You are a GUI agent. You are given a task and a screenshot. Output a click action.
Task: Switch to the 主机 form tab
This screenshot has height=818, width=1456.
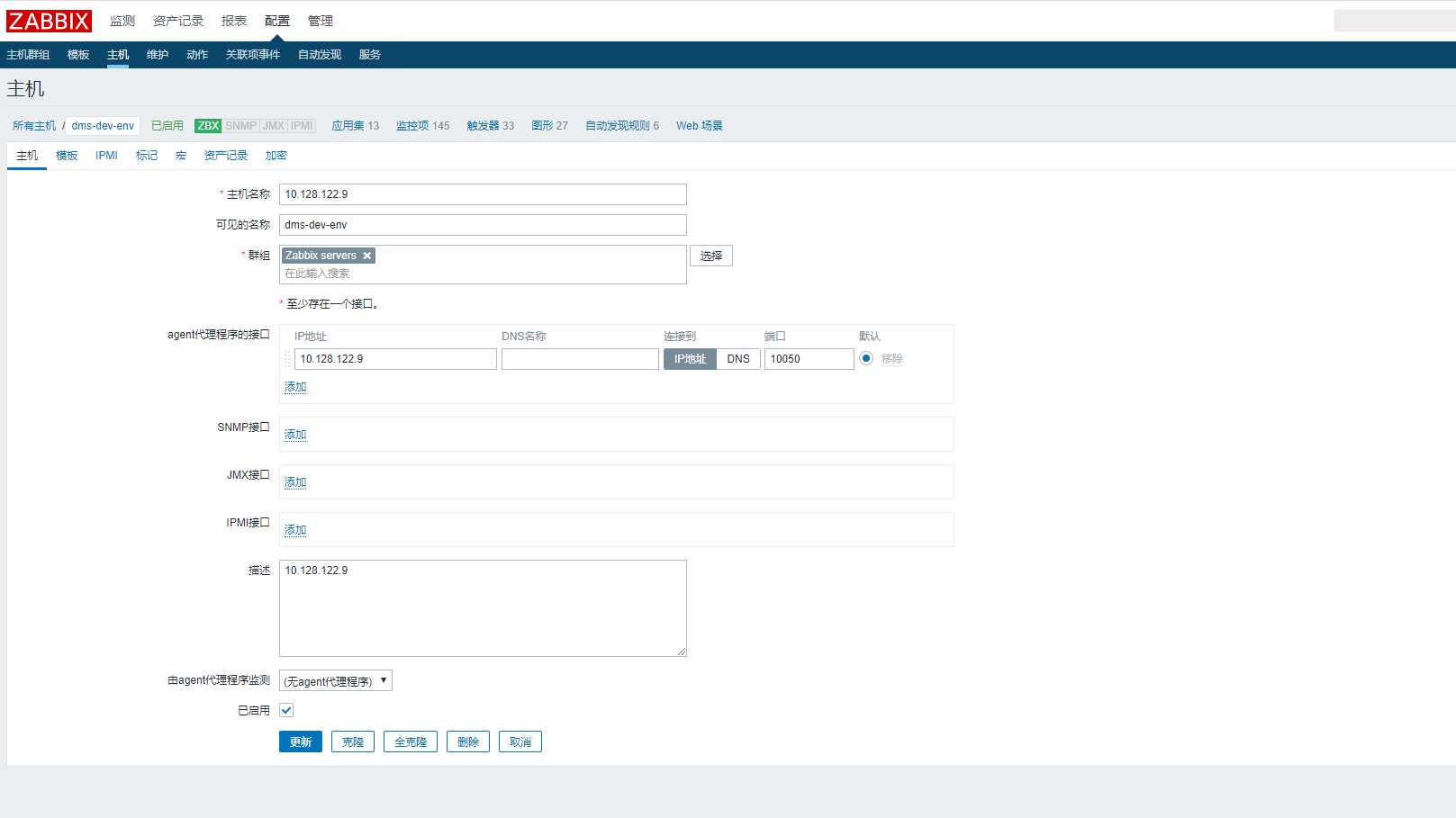(x=27, y=156)
